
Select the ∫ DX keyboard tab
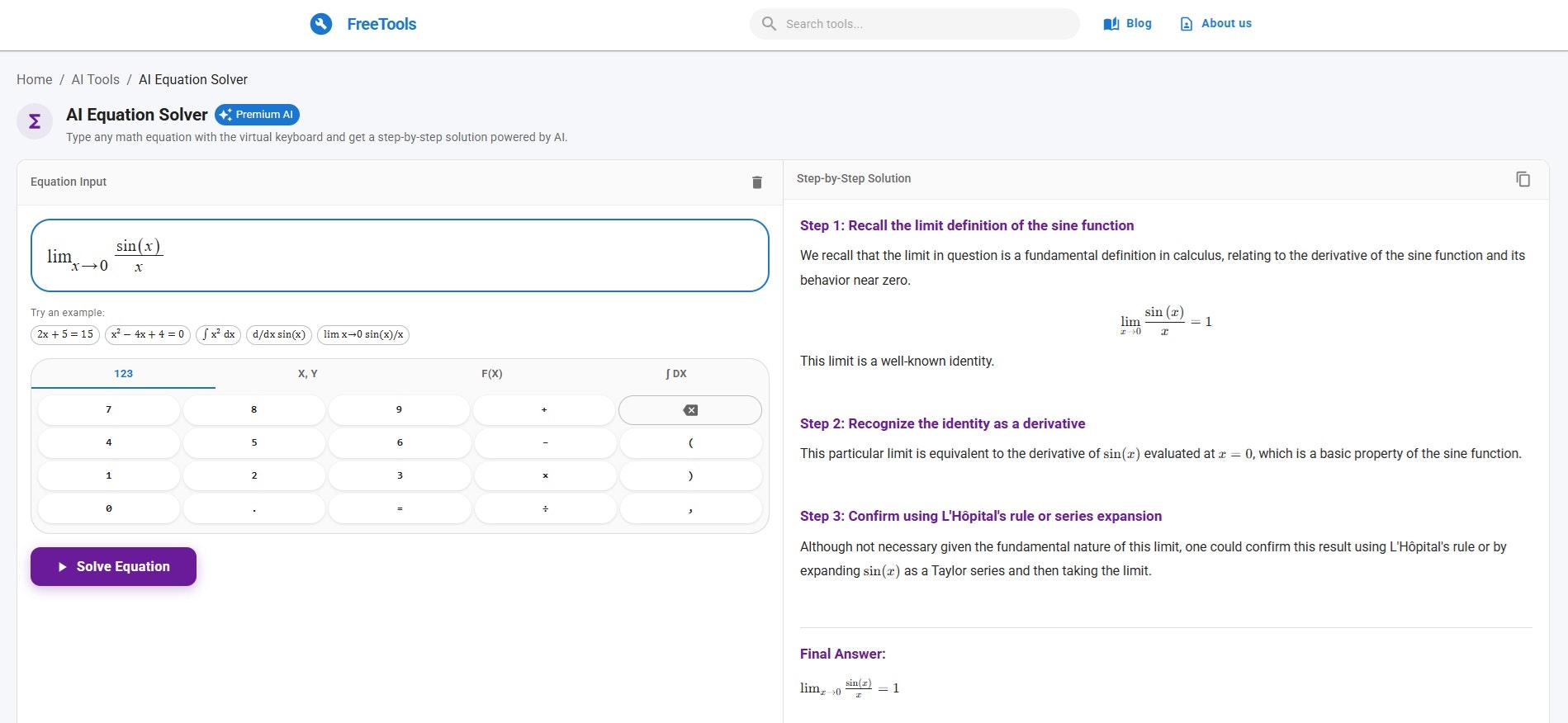click(x=675, y=374)
